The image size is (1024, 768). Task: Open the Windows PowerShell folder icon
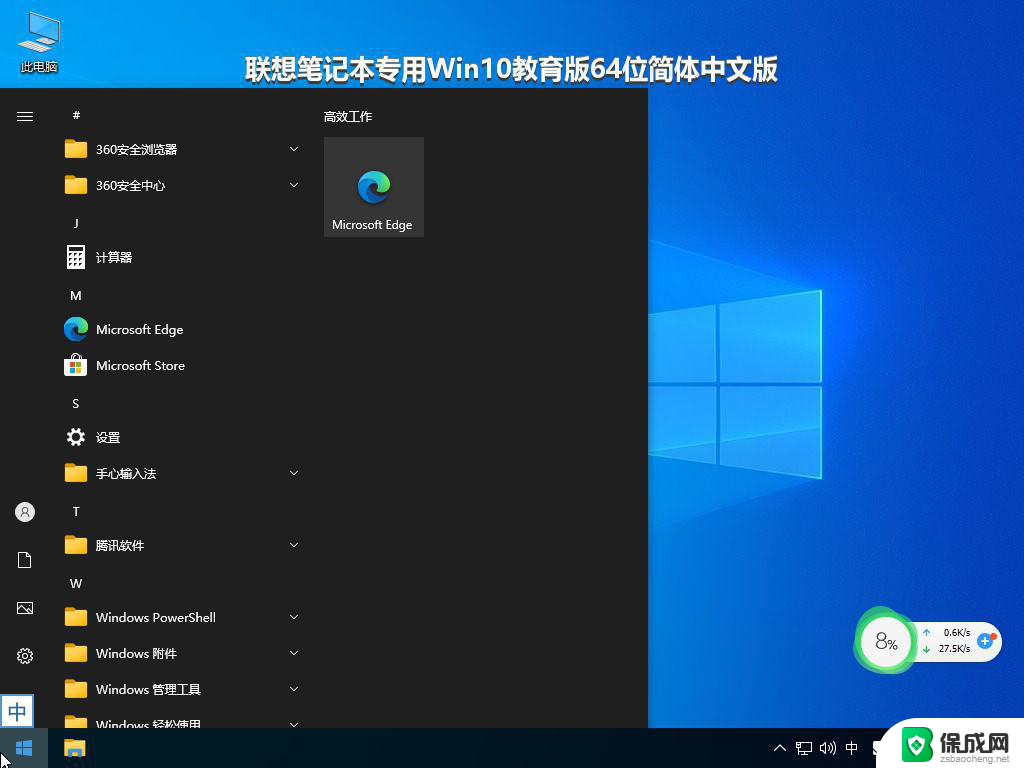click(76, 617)
